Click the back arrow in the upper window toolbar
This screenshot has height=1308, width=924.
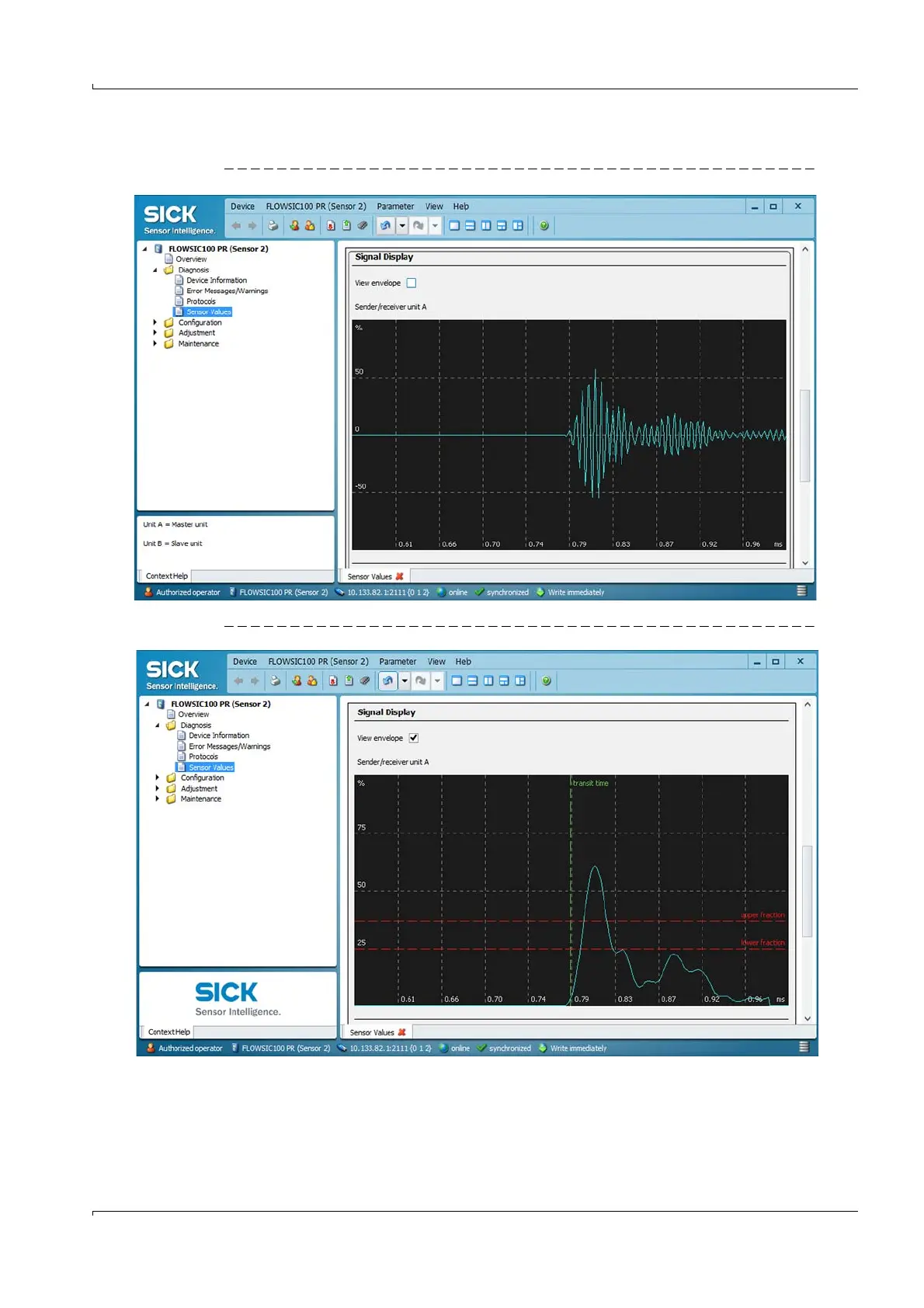[236, 226]
